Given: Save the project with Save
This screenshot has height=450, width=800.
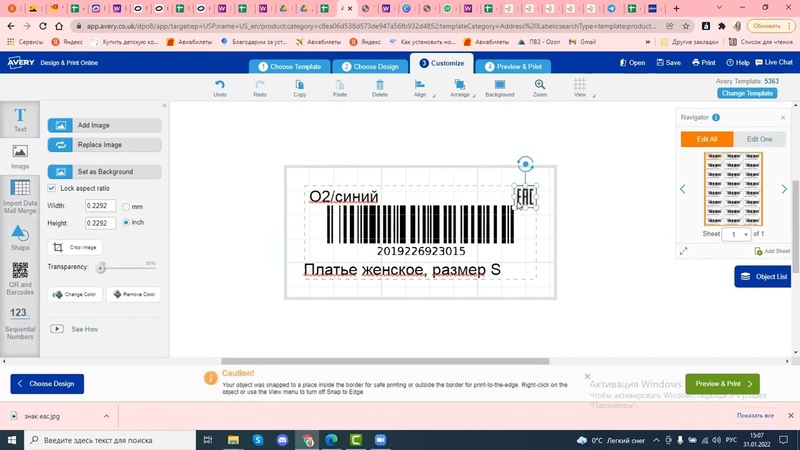Looking at the screenshot, I should click(x=669, y=63).
